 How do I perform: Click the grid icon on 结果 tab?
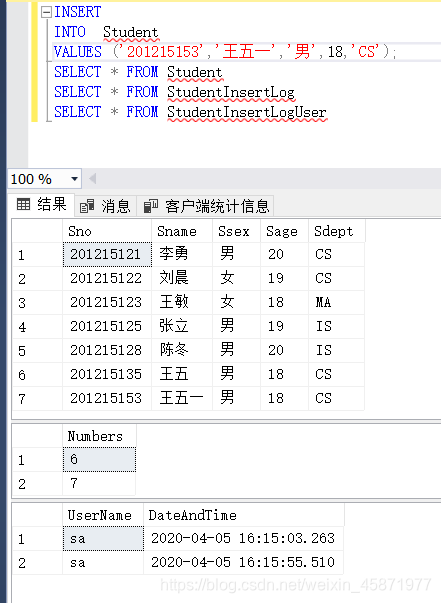point(23,205)
